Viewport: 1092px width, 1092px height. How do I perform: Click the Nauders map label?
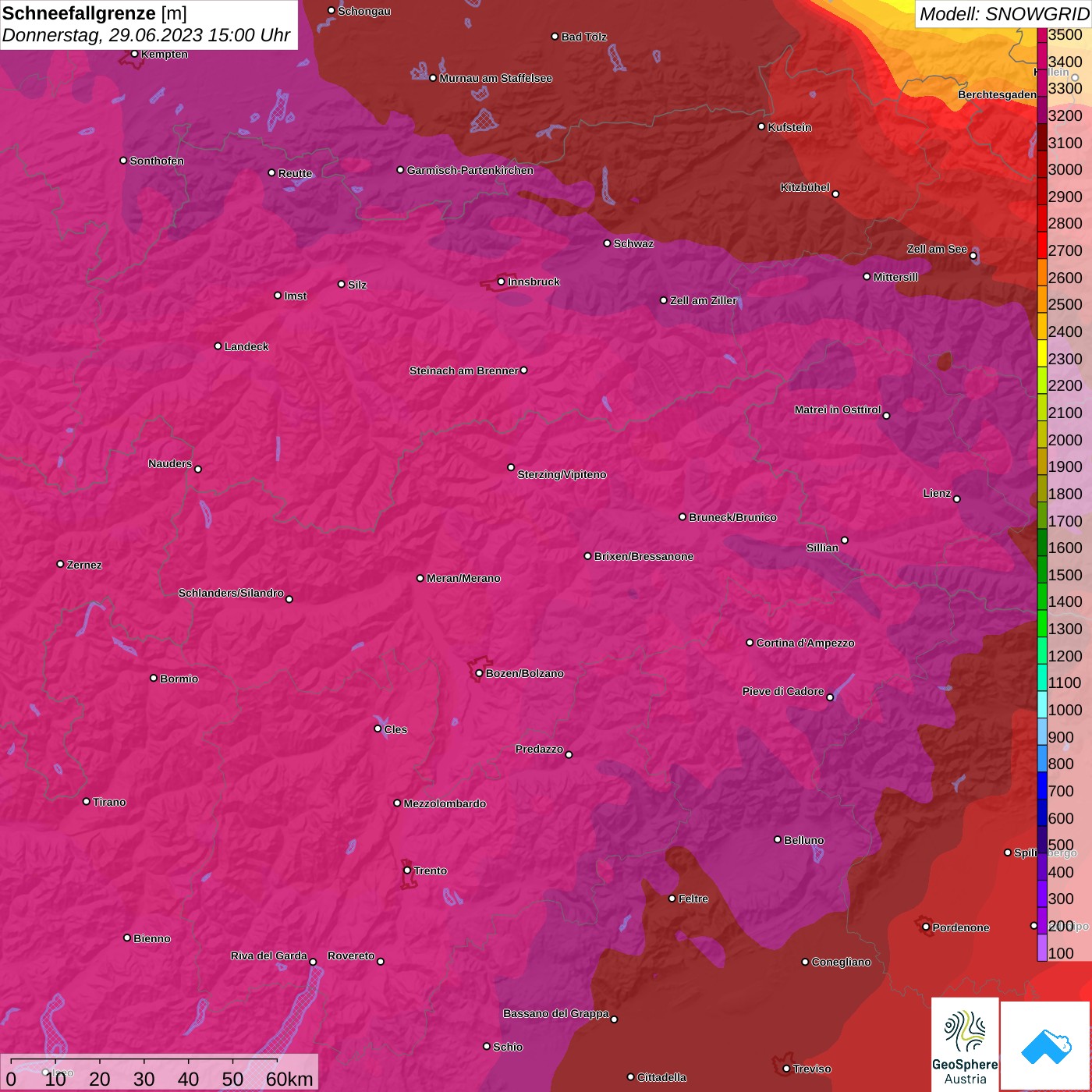click(x=170, y=463)
